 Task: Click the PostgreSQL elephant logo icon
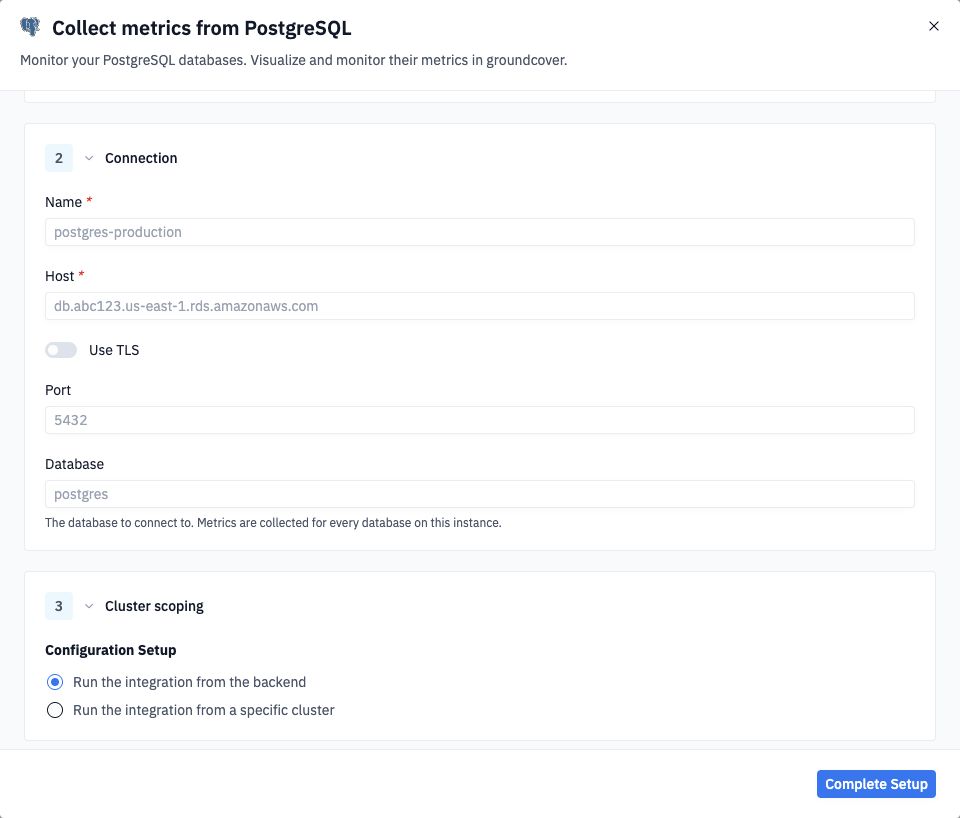[x=30, y=27]
